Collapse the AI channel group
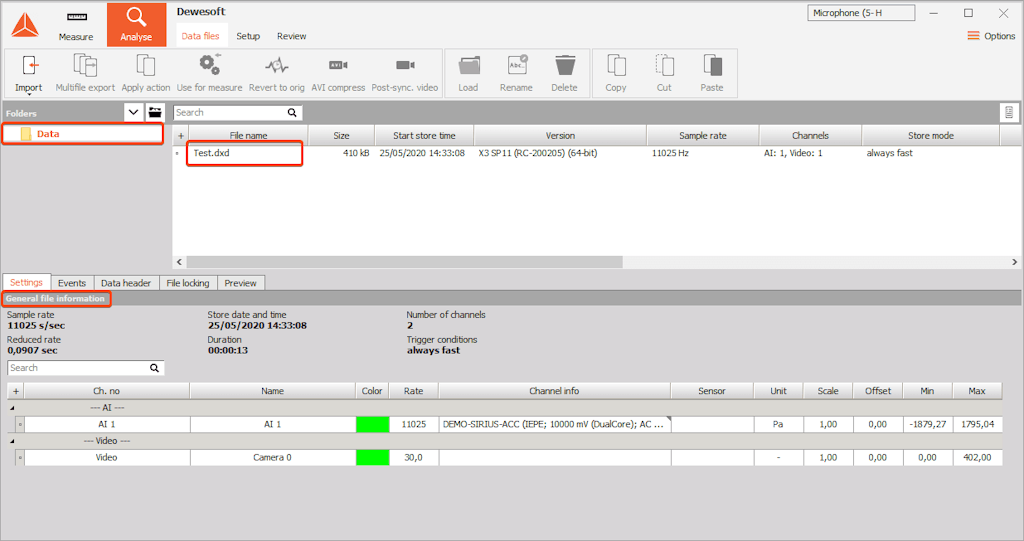This screenshot has width=1024, height=541. pyautogui.click(x=12, y=408)
